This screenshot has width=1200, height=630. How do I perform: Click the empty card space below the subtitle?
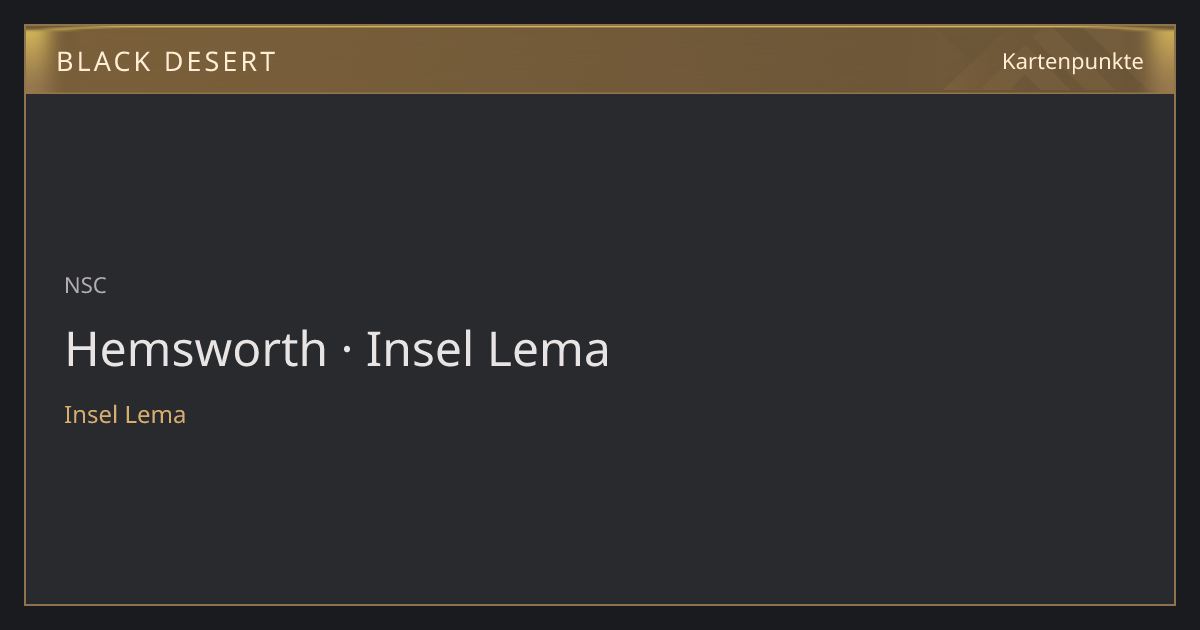600,515
